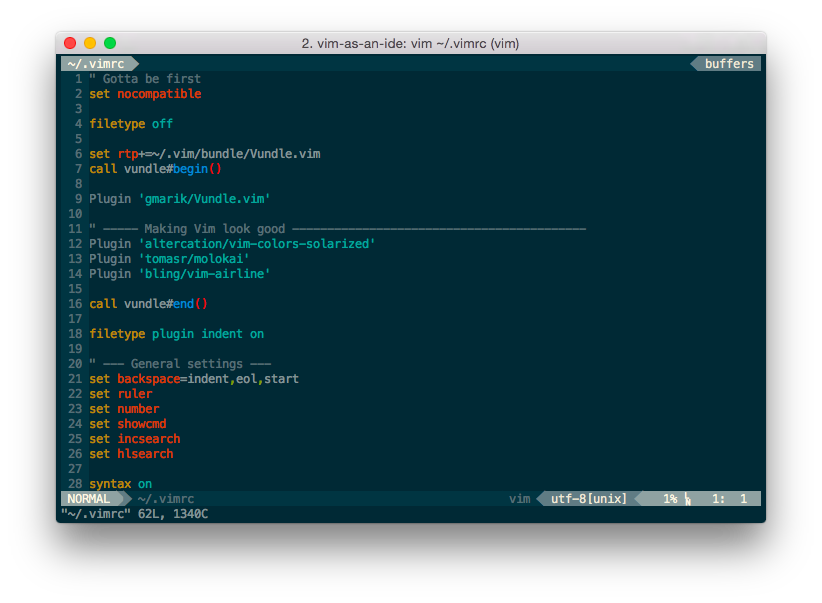Click the utf-8[unix] encoding segment
Viewport: 822px width, 603px height.
(589, 499)
